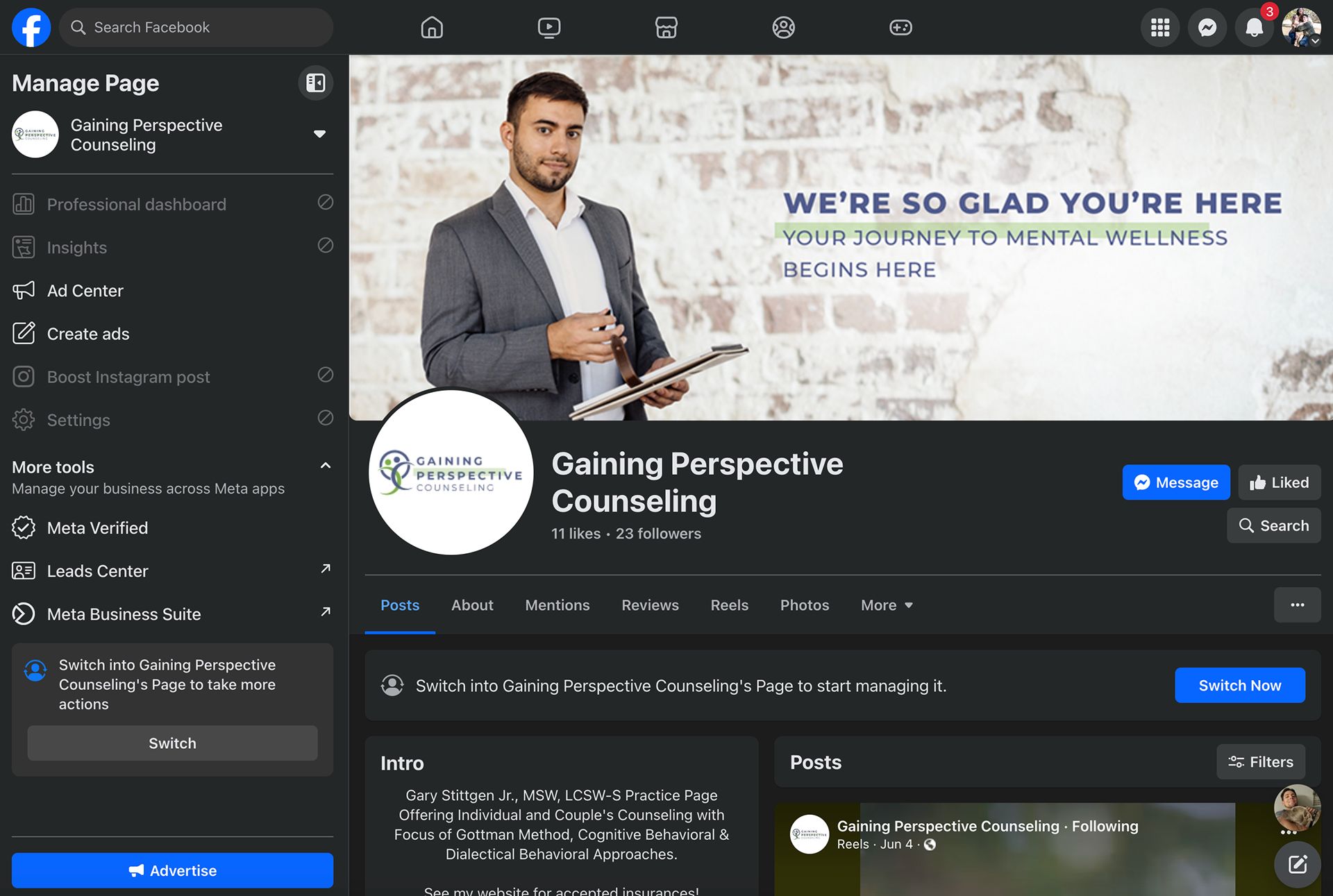
Task: Open the Jun 4 reel timestamp
Action: click(896, 844)
